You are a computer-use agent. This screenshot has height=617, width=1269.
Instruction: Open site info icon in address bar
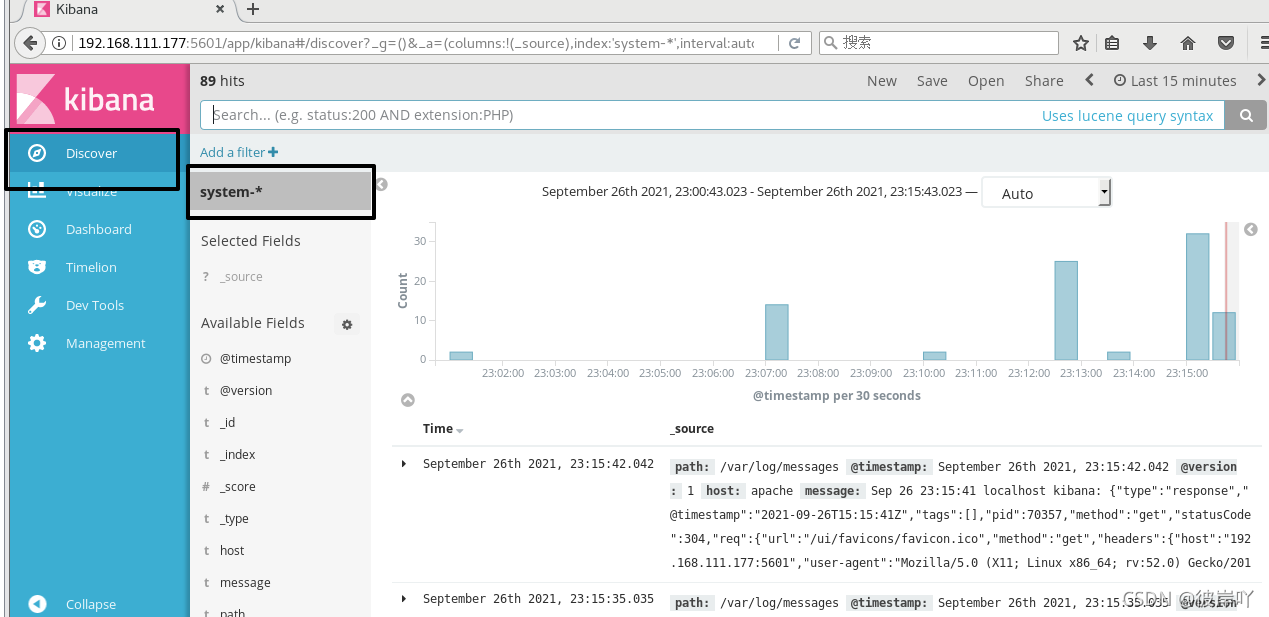pos(59,43)
